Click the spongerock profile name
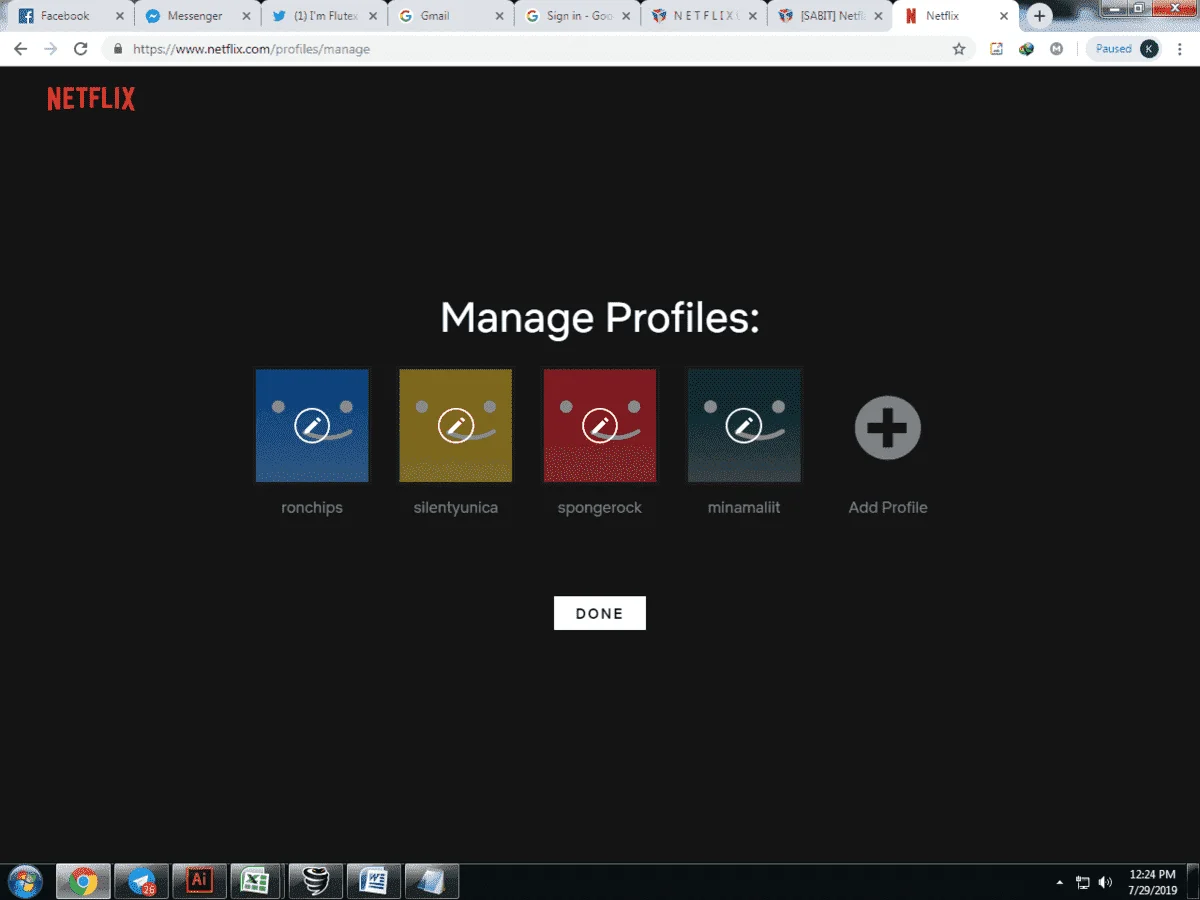1200x900 pixels. pyautogui.click(x=600, y=507)
